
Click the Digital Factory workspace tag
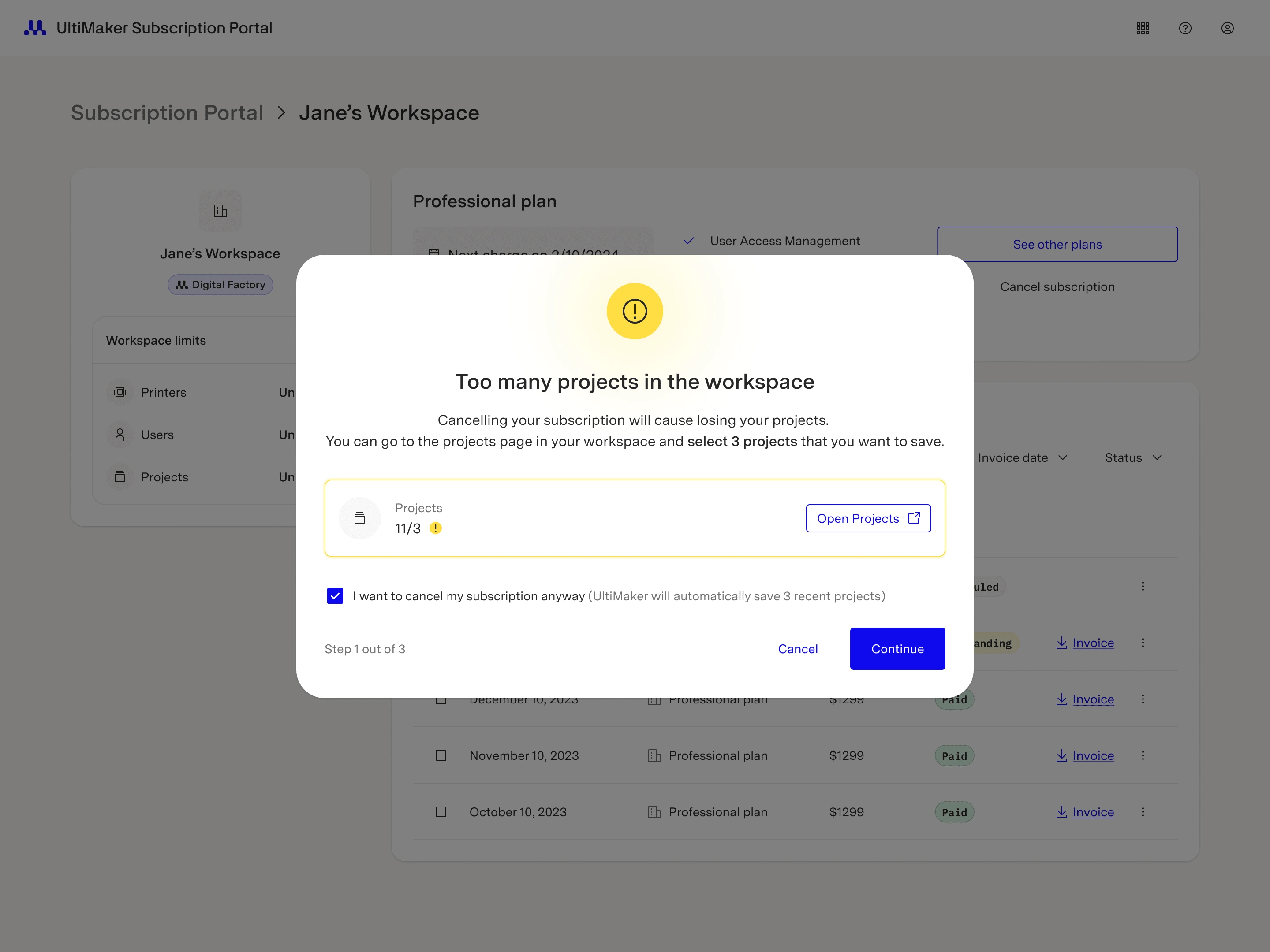[220, 283]
